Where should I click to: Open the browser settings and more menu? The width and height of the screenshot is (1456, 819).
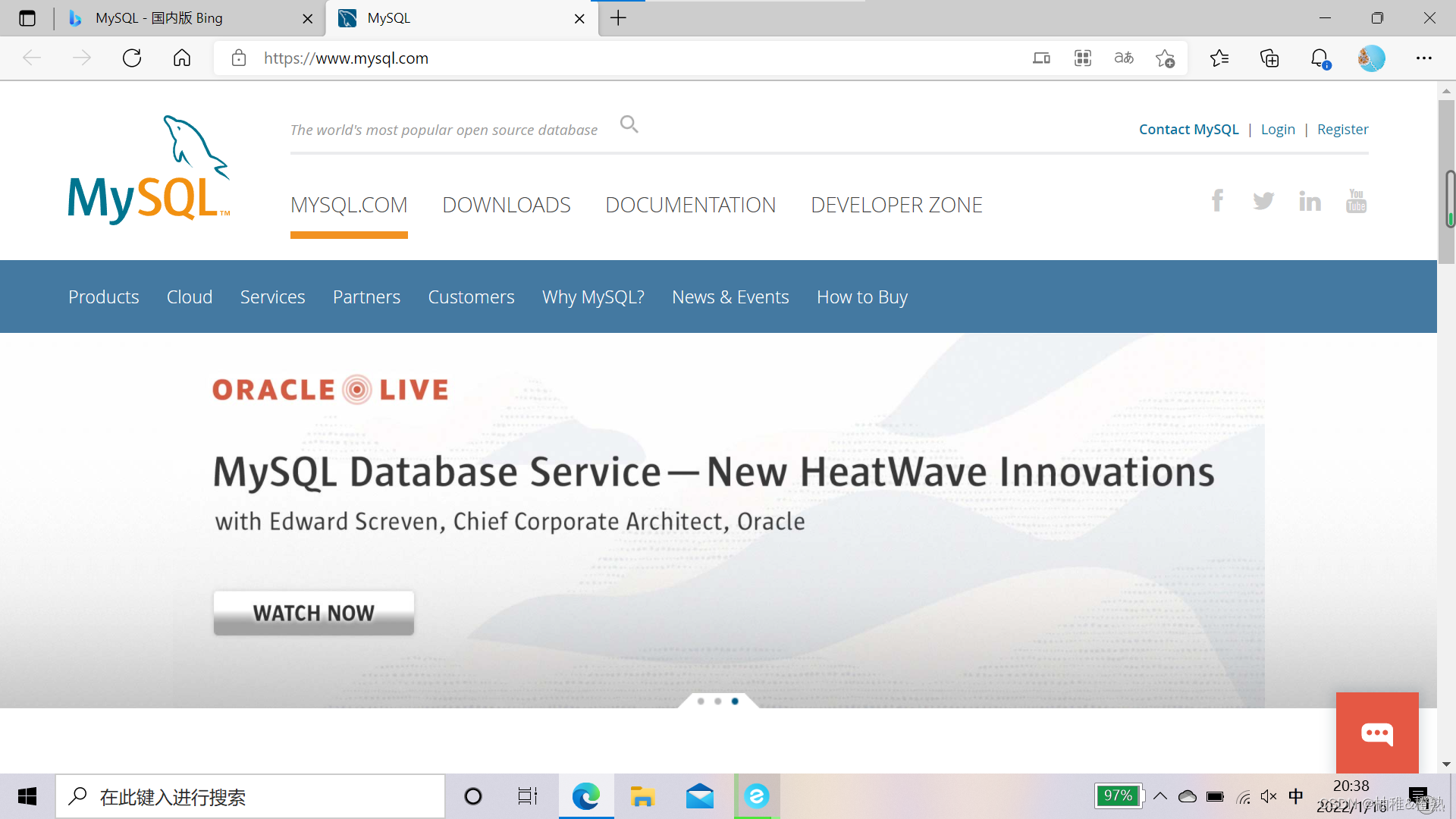[1424, 58]
